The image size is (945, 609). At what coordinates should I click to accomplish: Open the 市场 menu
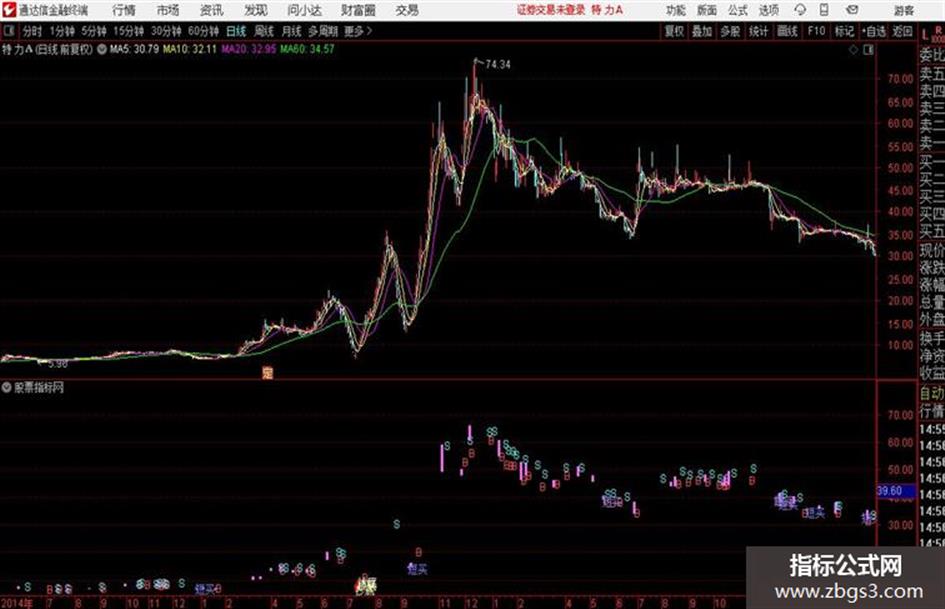[168, 10]
